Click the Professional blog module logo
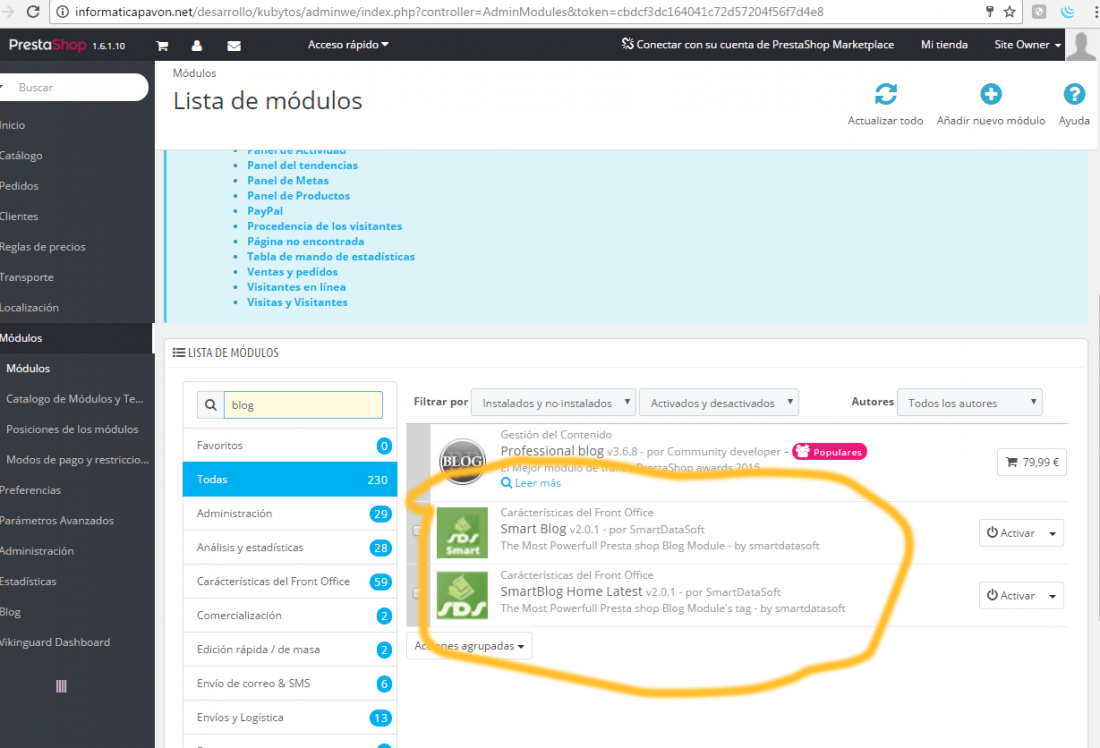The image size is (1100, 748). 462,461
